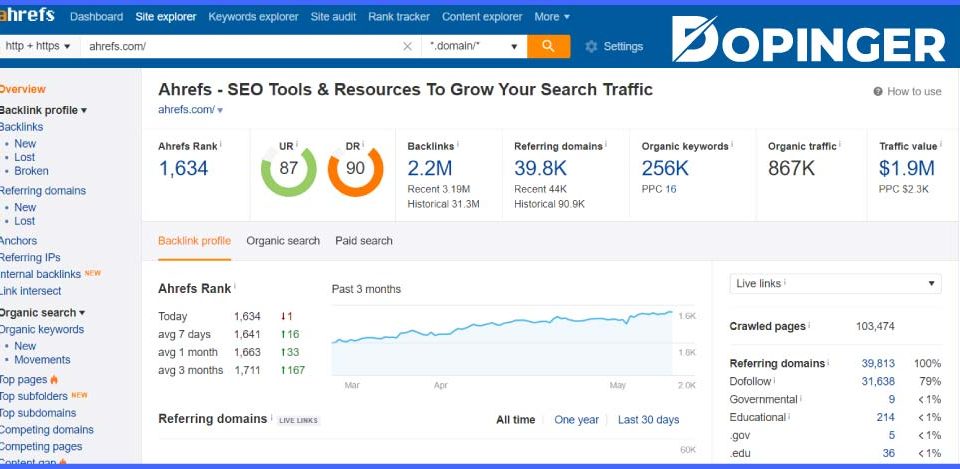Open Anchors in the sidebar
960x469 pixels.
pyautogui.click(x=18, y=241)
